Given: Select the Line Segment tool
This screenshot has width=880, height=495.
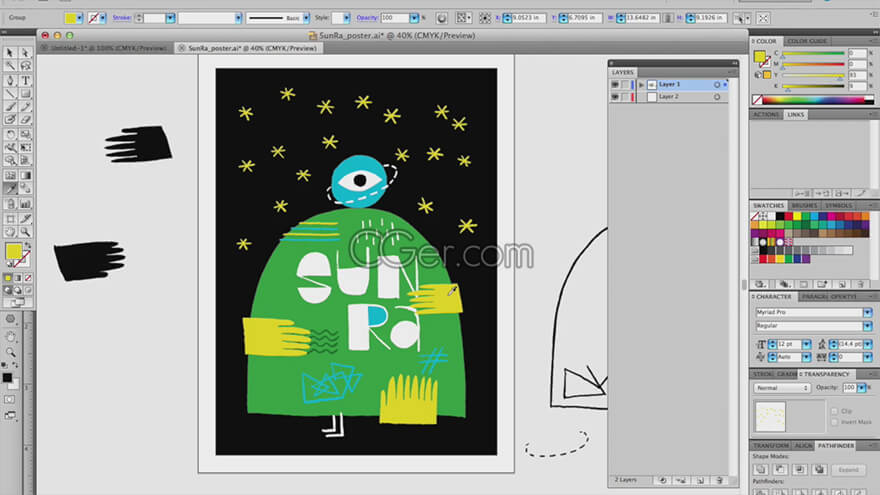Looking at the screenshot, I should [x=10, y=94].
